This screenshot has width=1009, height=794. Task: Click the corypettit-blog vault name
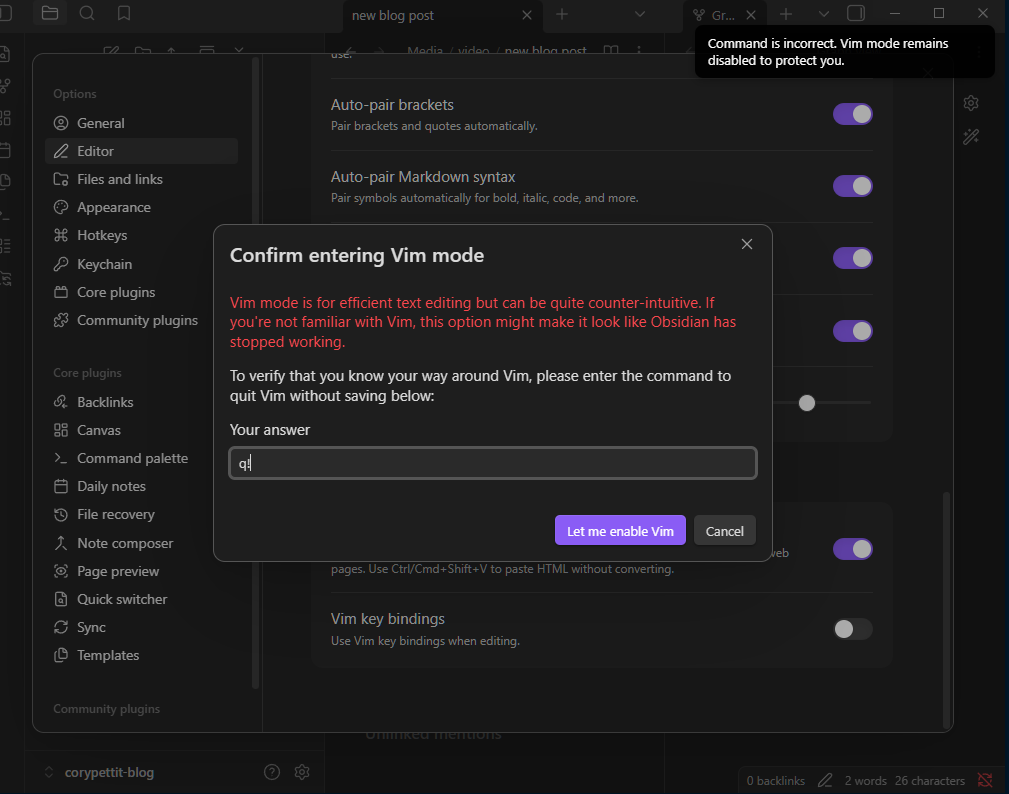pyautogui.click(x=109, y=772)
